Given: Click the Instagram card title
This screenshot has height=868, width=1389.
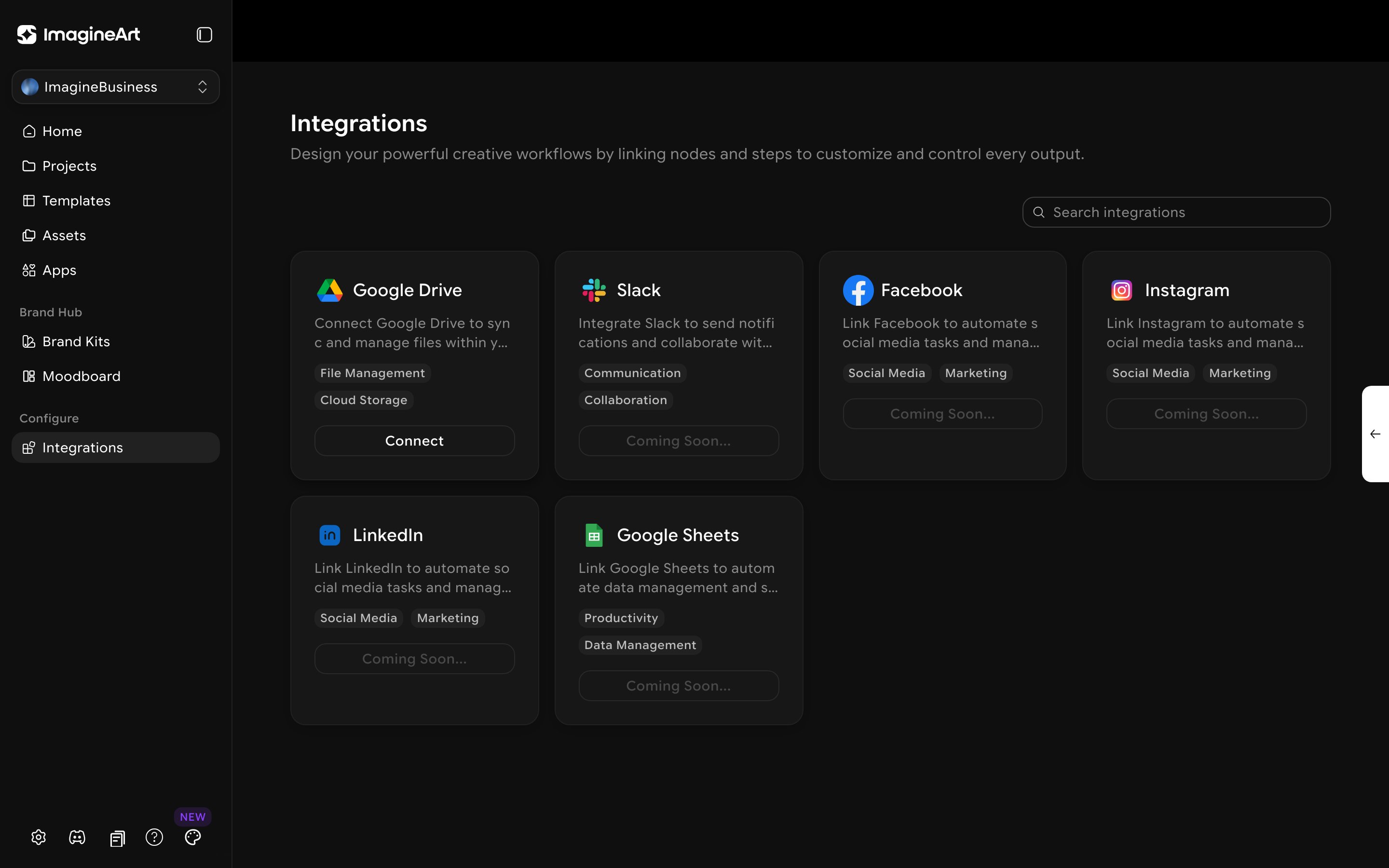Looking at the screenshot, I should pyautogui.click(x=1187, y=290).
